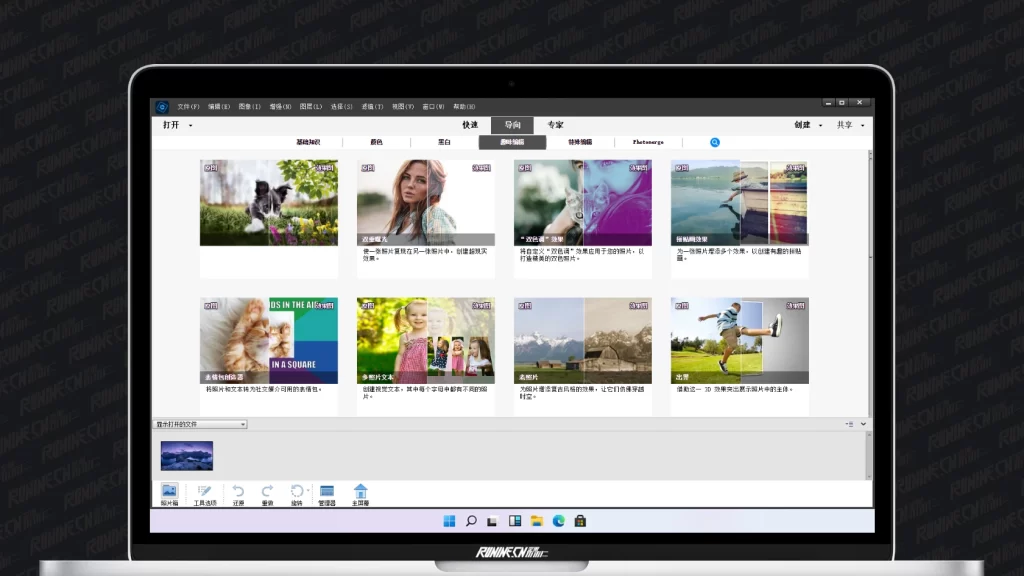The image size is (1024, 576).
Task: Open Microsoft Edge from the taskbar
Action: pyautogui.click(x=559, y=521)
